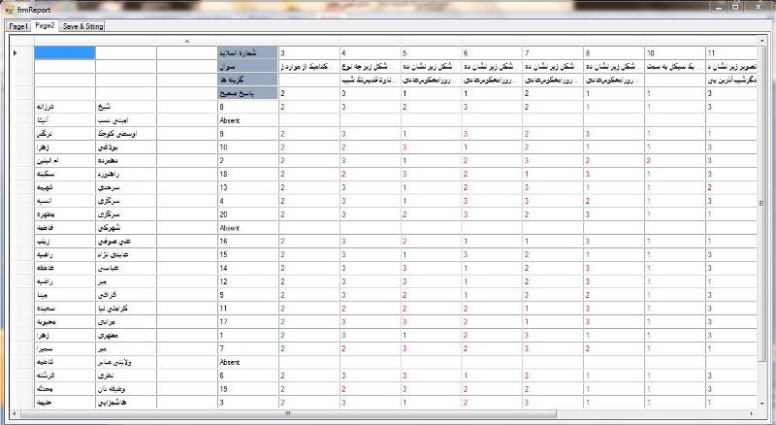Screen dimensions: 776x425
Task: Click the first Absent cell in the grid
Action: (x=246, y=119)
